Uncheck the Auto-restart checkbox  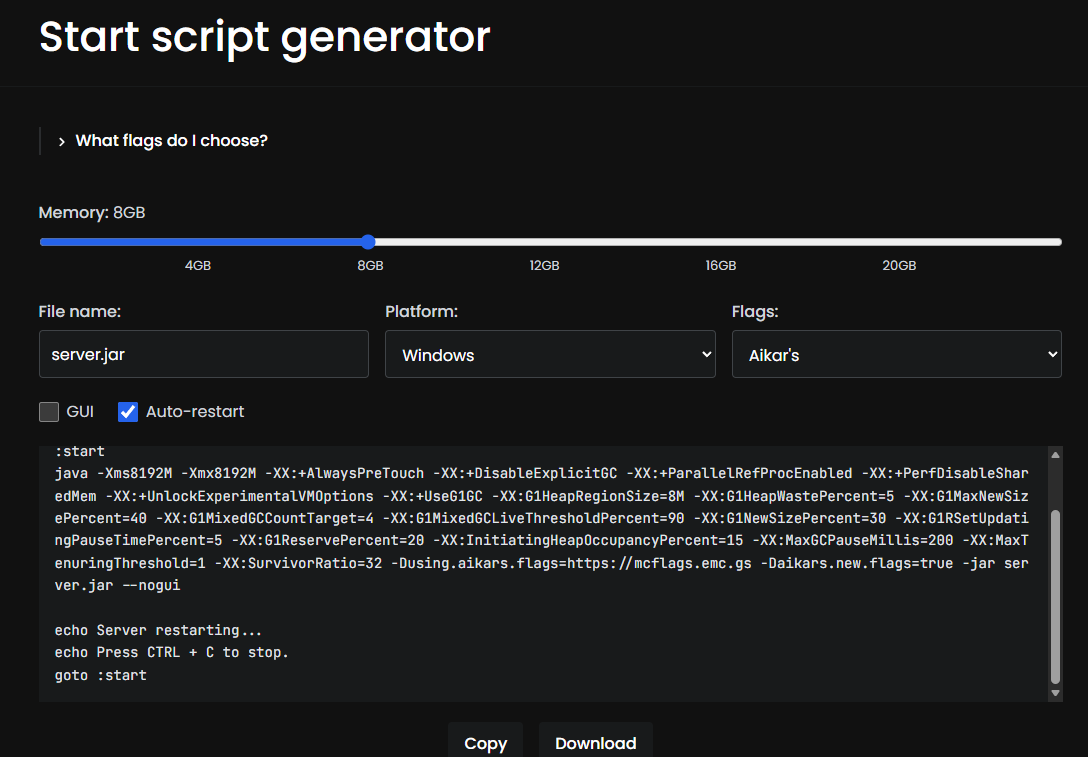(x=128, y=412)
